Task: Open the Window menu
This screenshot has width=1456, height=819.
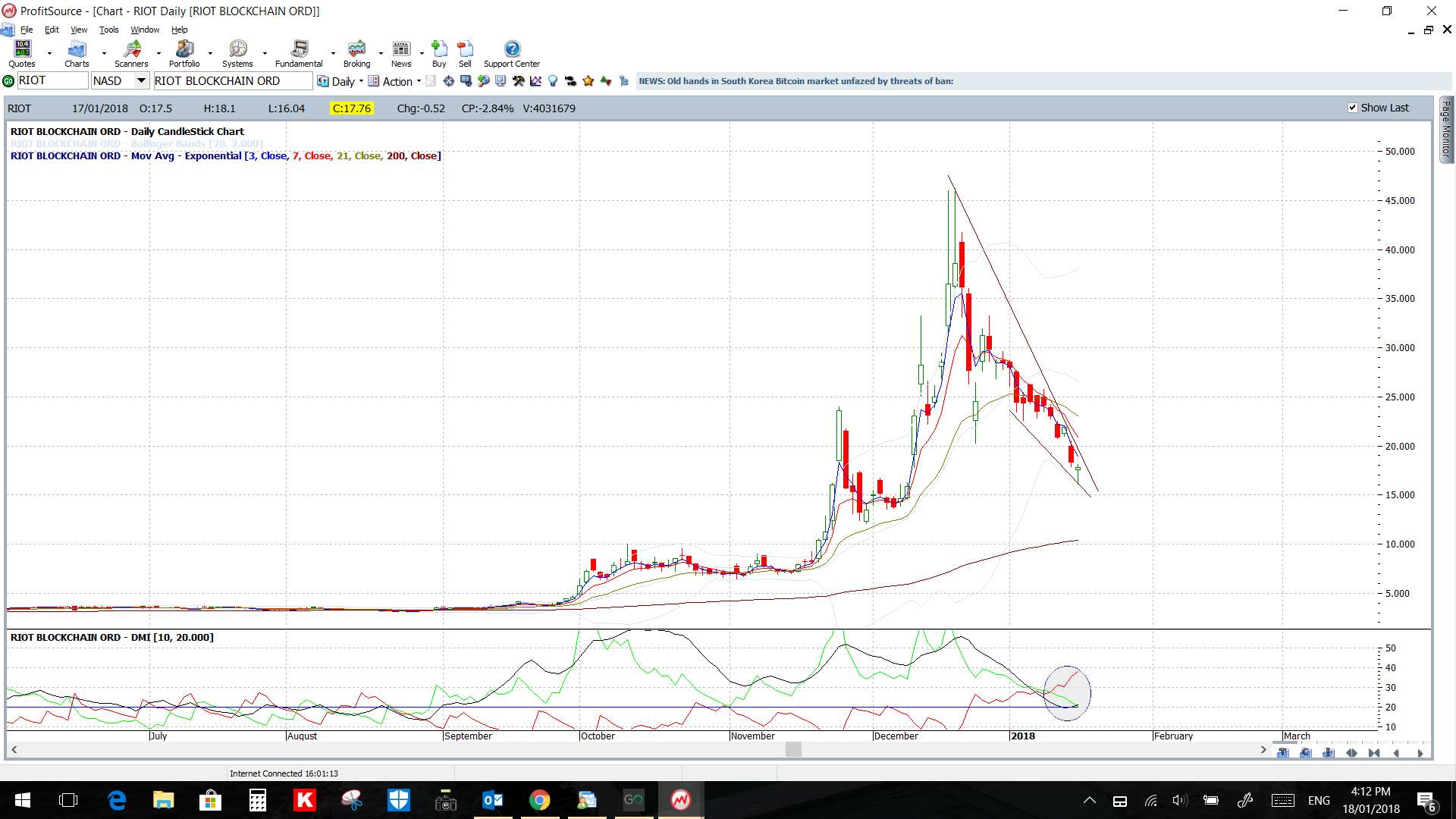Action: [145, 30]
